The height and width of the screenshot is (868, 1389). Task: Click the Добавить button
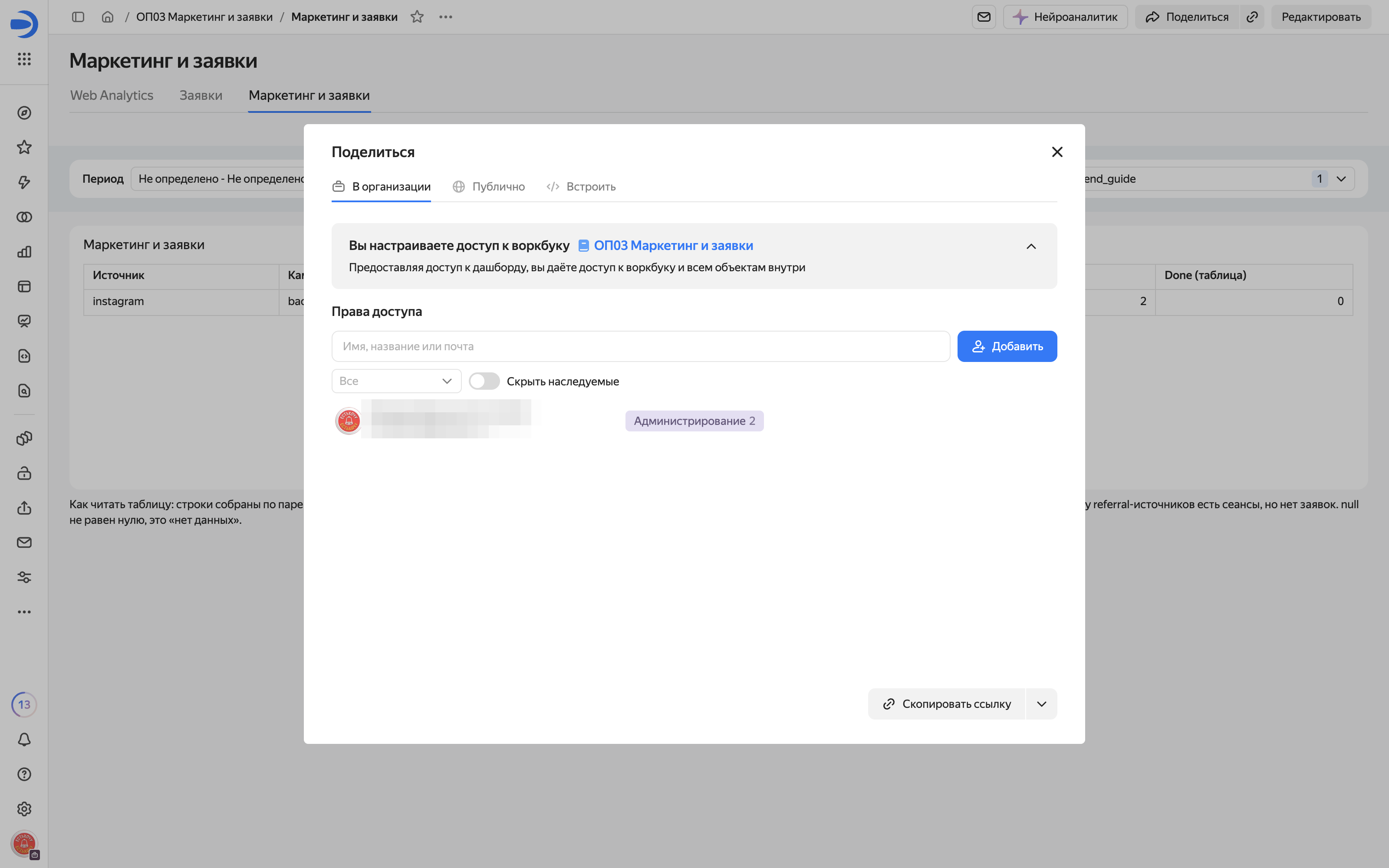point(1007,346)
